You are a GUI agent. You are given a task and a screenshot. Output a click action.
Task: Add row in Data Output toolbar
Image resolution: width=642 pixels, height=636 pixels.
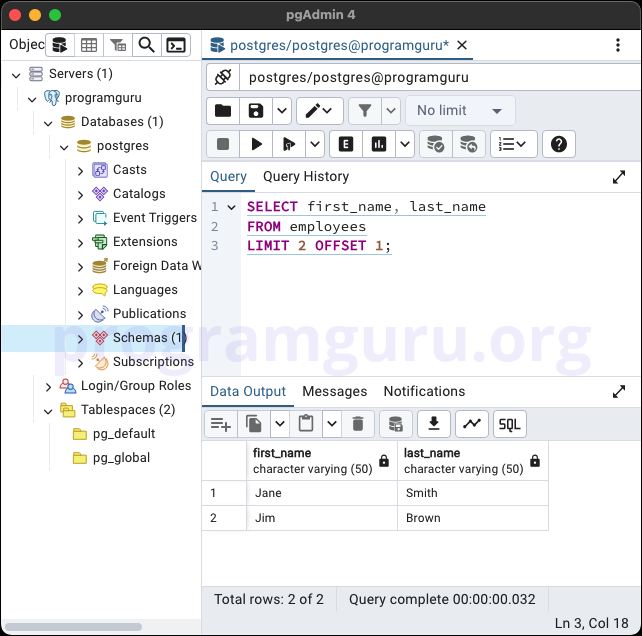221,424
